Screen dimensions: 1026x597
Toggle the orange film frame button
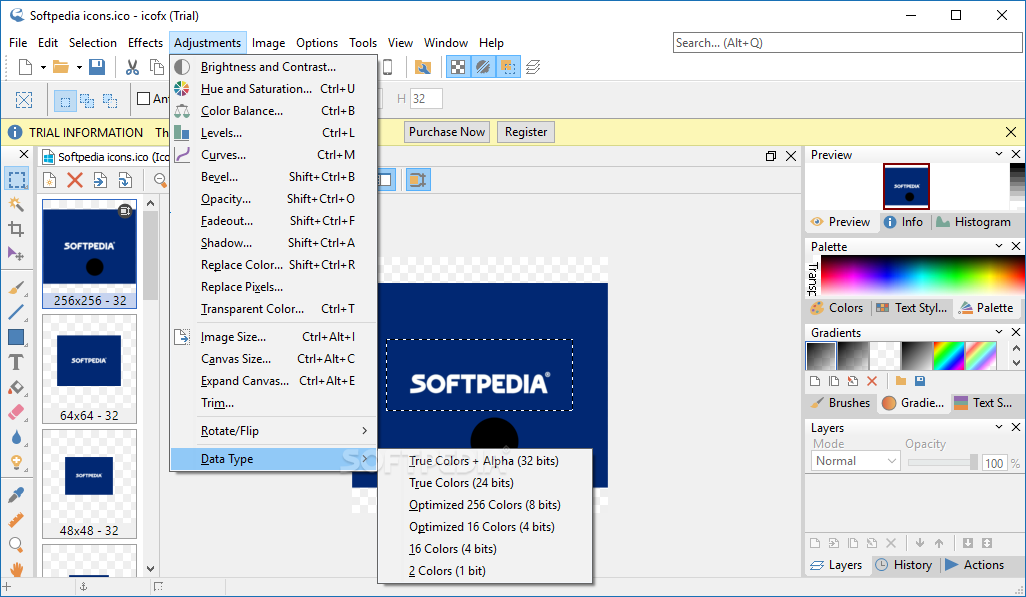(418, 179)
